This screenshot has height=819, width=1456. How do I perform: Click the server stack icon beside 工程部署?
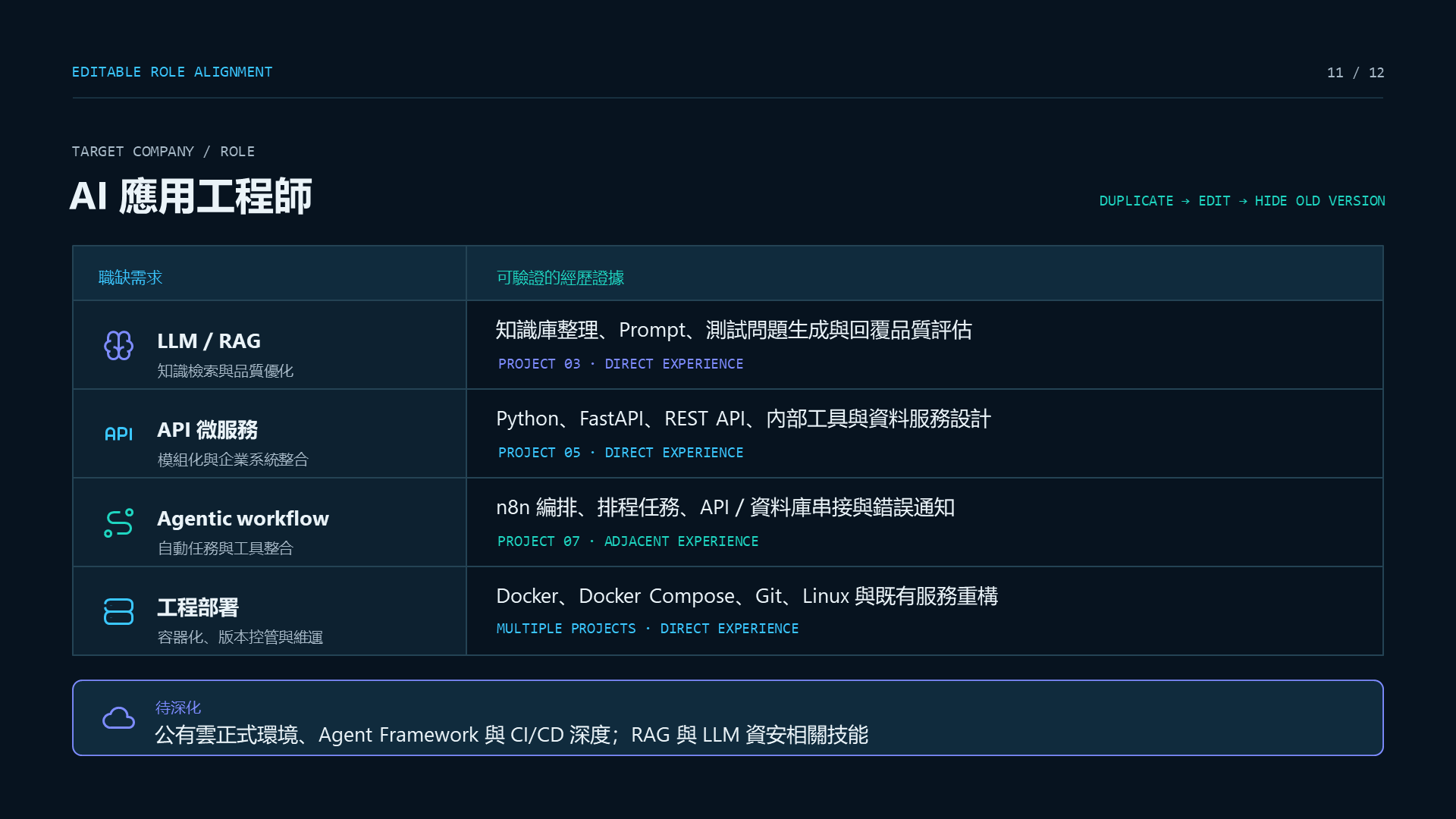(118, 611)
